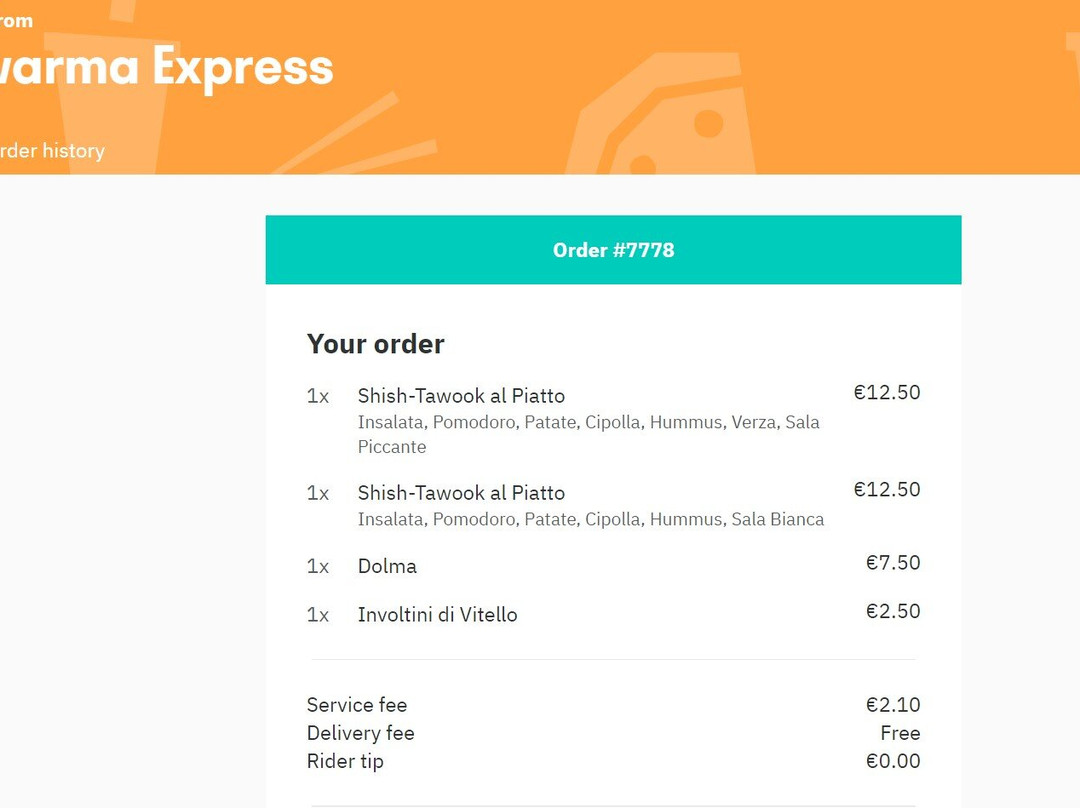Select the €2.10 service fee amount
The height and width of the screenshot is (808, 1080).
(x=893, y=704)
